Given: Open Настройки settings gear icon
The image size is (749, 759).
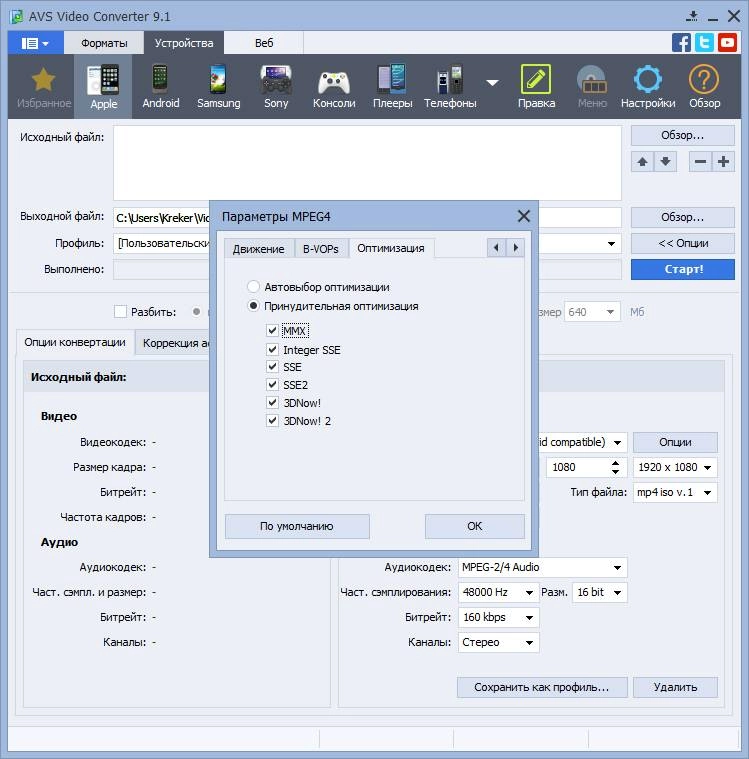Looking at the screenshot, I should coord(648,87).
